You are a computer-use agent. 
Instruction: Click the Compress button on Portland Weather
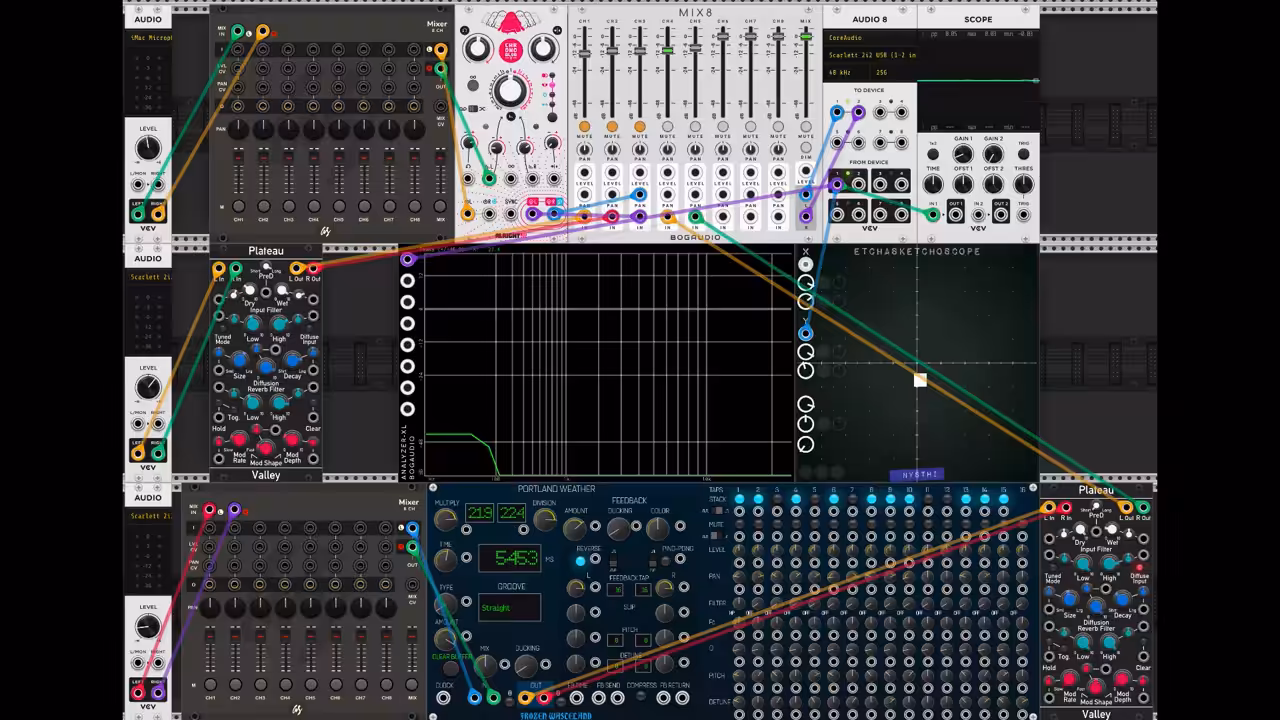pyautogui.click(x=640, y=697)
